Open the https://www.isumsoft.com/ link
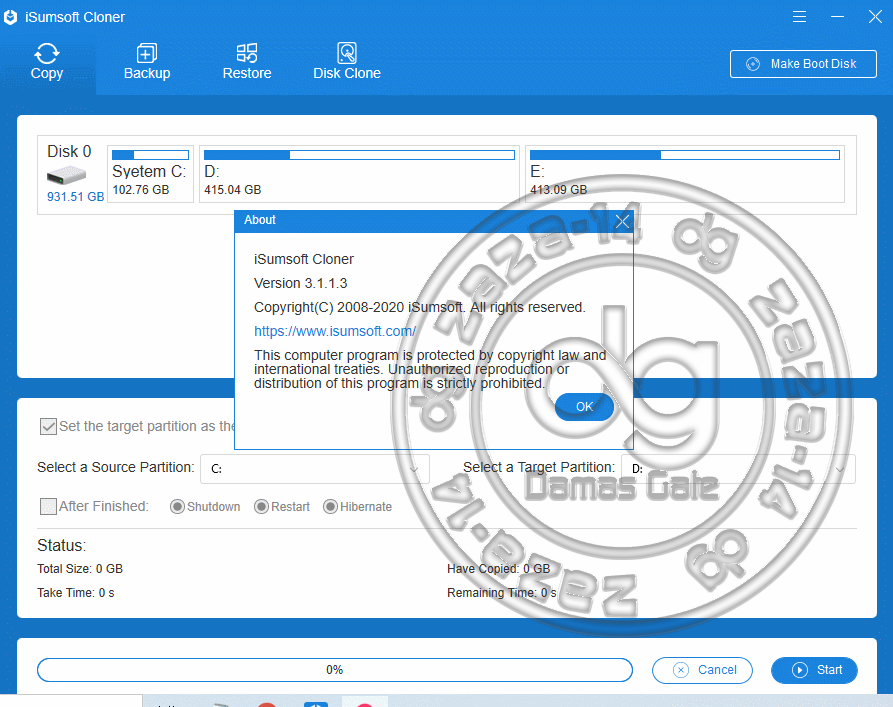The height and width of the screenshot is (707, 893). [335, 331]
